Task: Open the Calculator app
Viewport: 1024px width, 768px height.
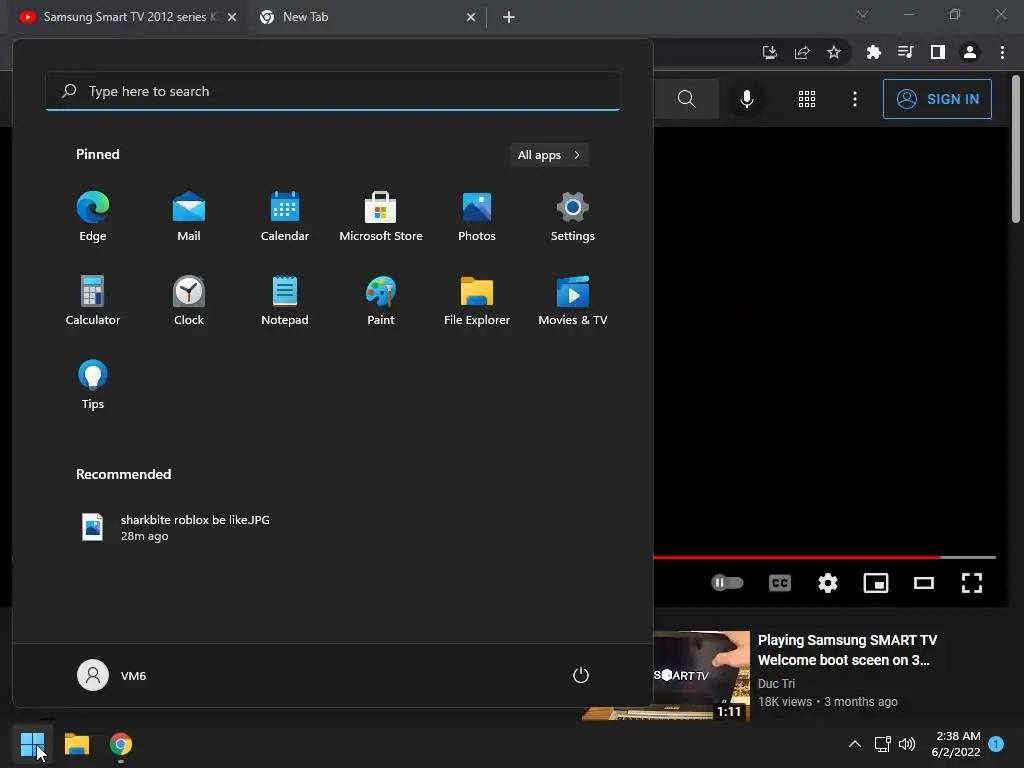Action: coord(93,301)
